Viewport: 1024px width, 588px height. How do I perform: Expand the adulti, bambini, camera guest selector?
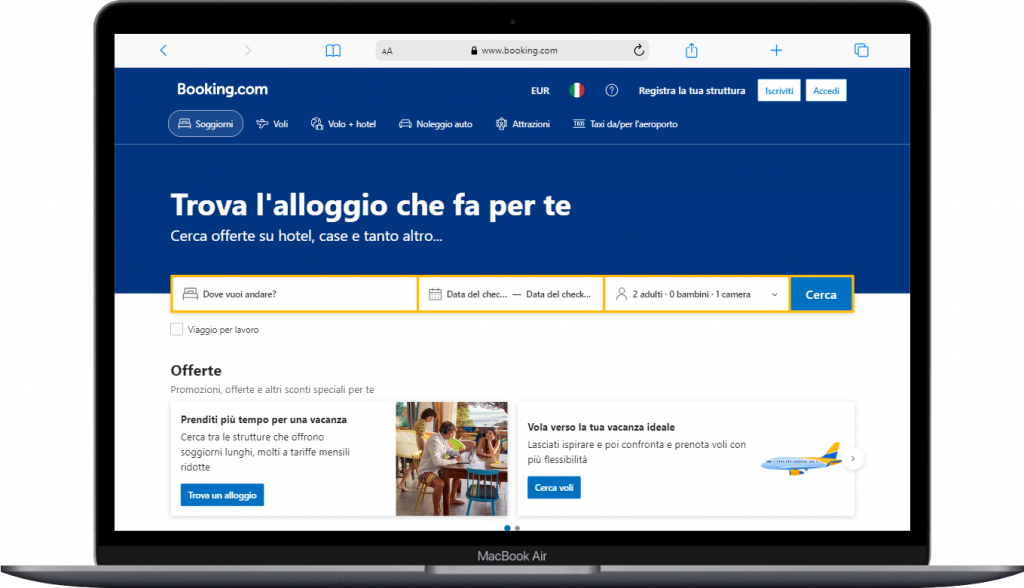tap(696, 295)
